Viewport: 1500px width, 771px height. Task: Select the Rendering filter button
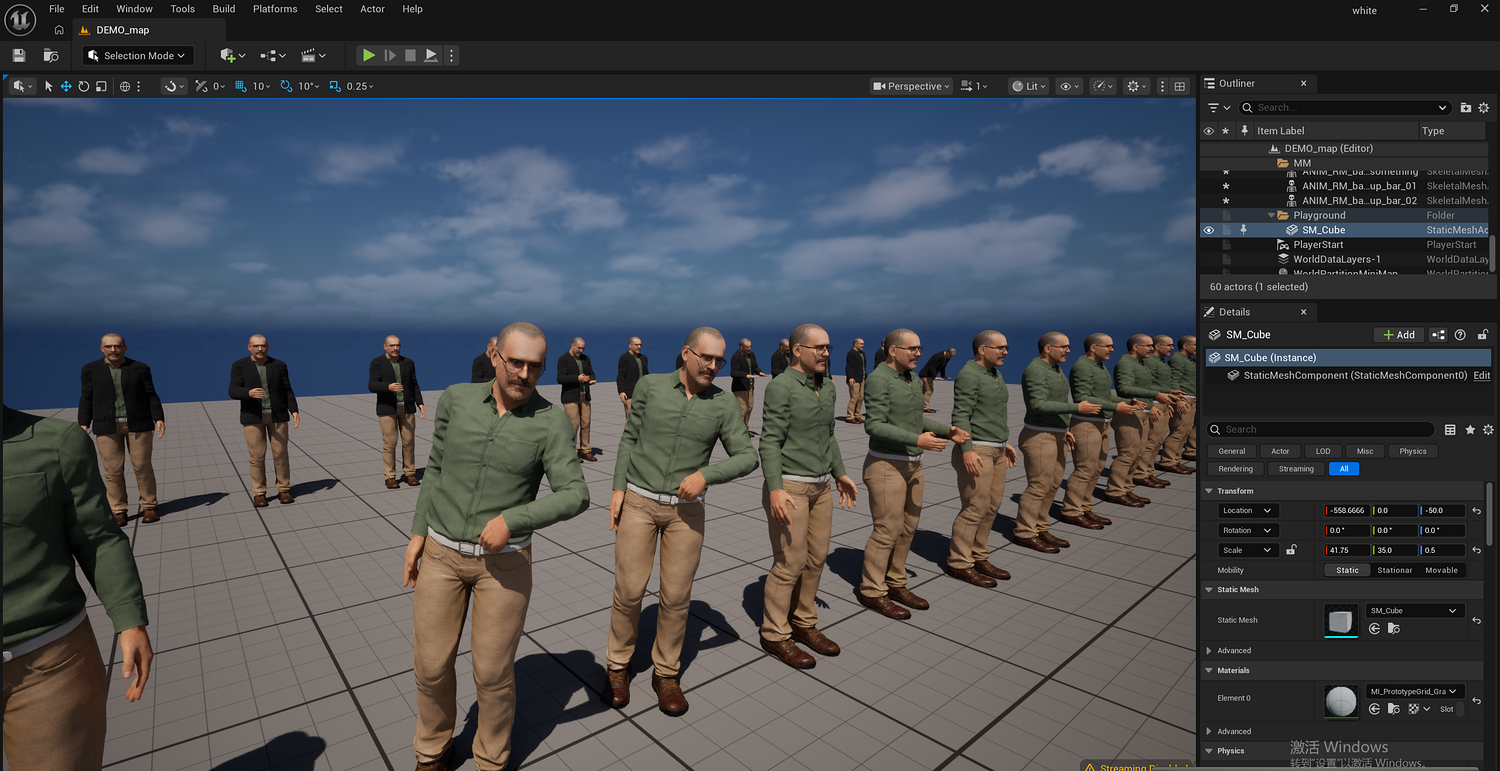tap(1236, 469)
